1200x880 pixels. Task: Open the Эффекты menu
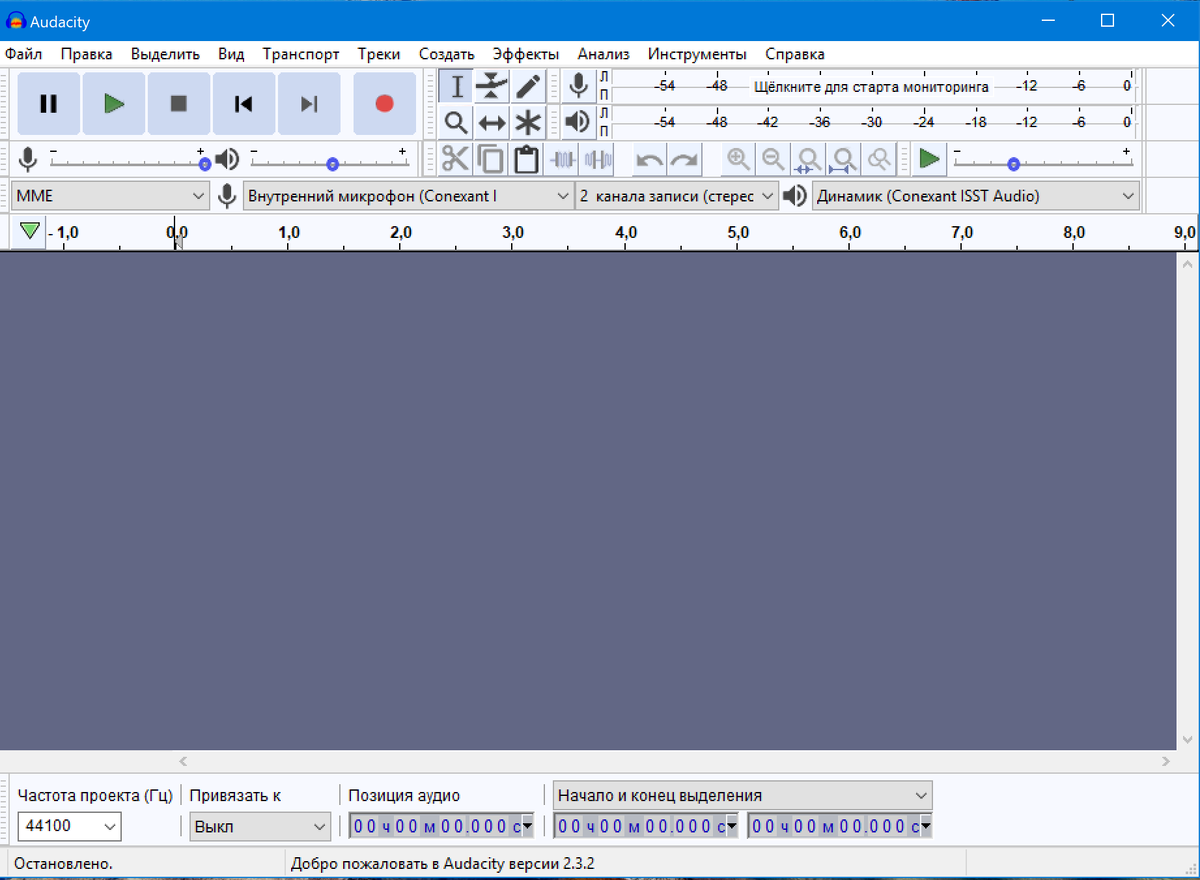pos(526,54)
